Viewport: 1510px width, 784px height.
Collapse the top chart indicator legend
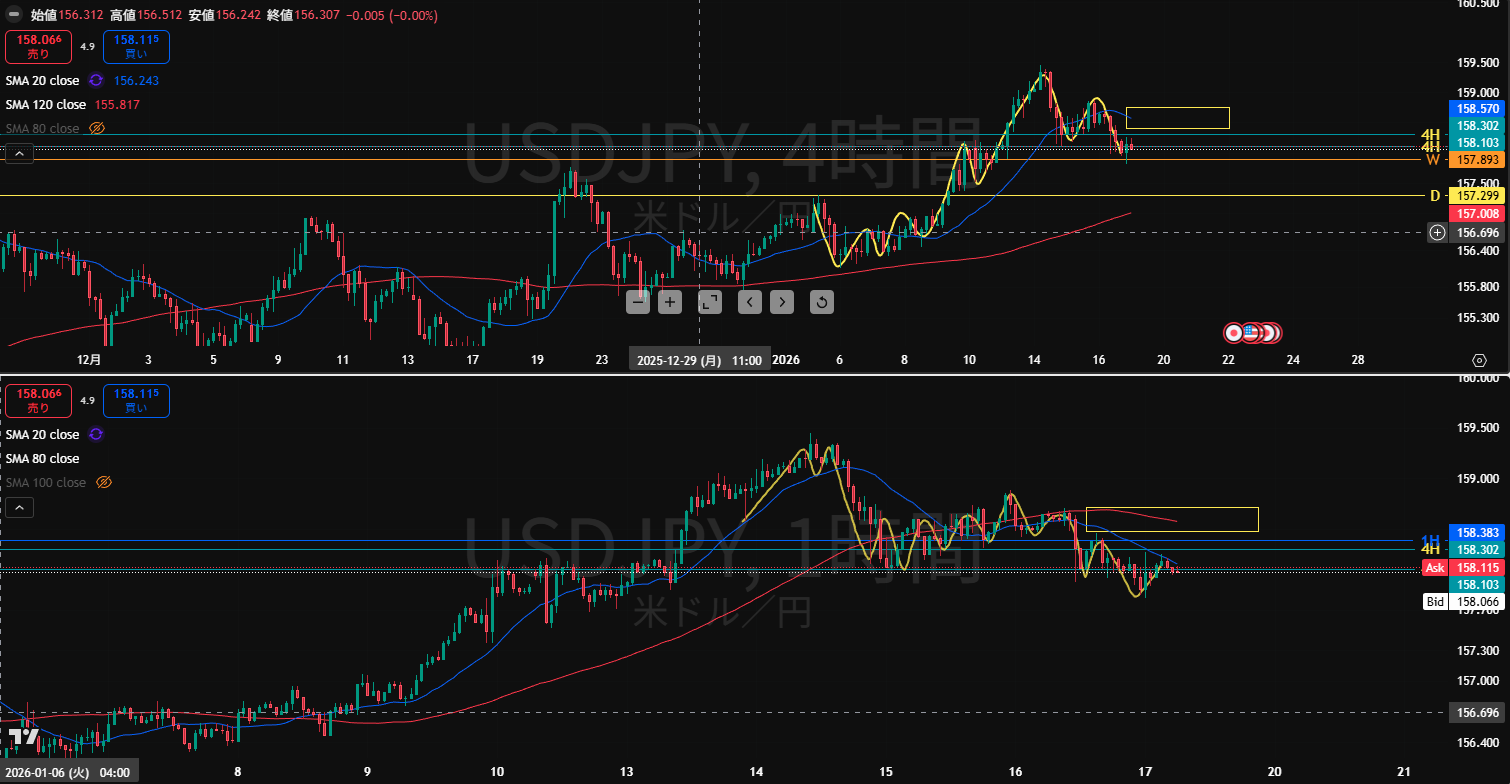pyautogui.click(x=19, y=153)
